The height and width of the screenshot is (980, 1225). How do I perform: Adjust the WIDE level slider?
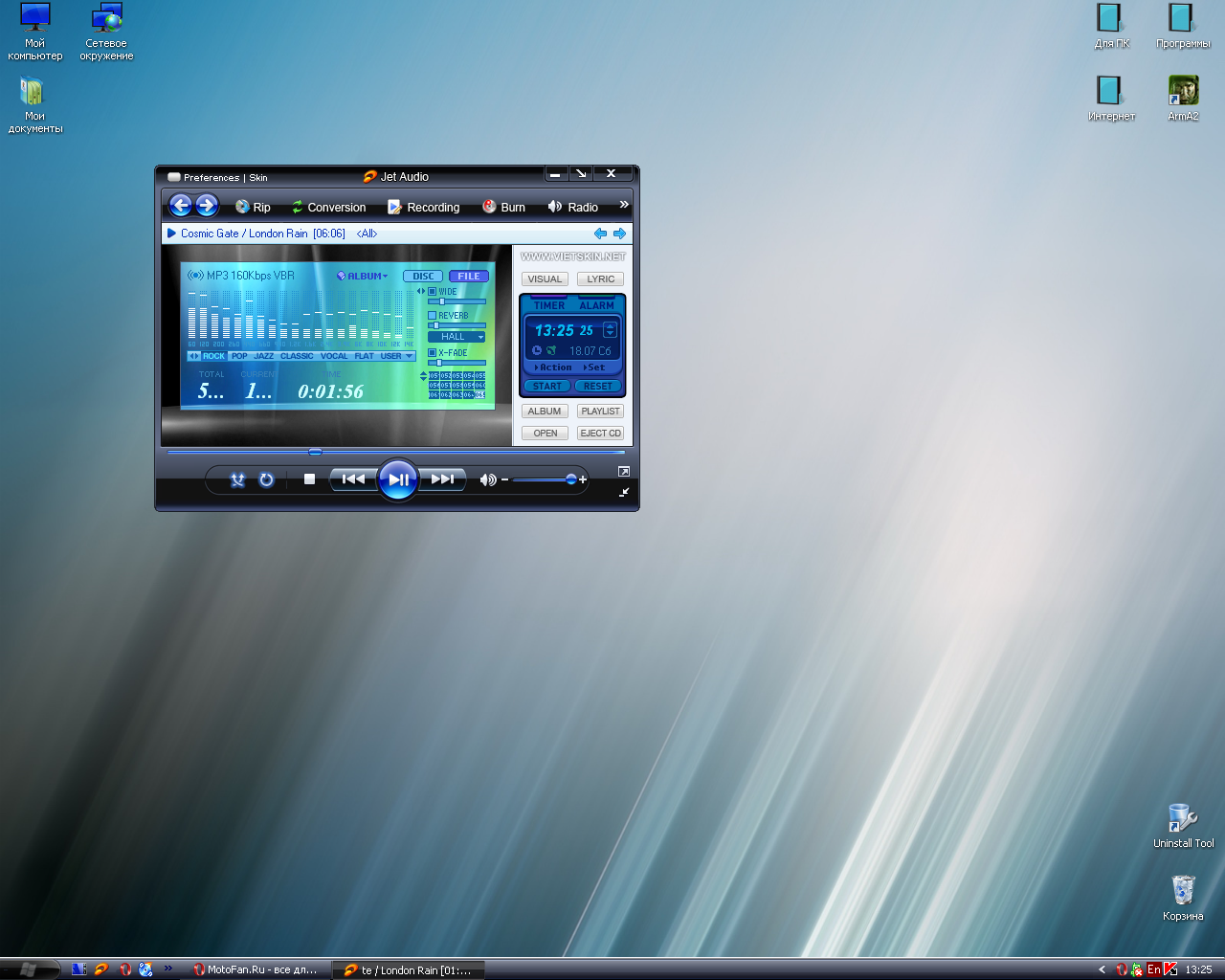[457, 301]
